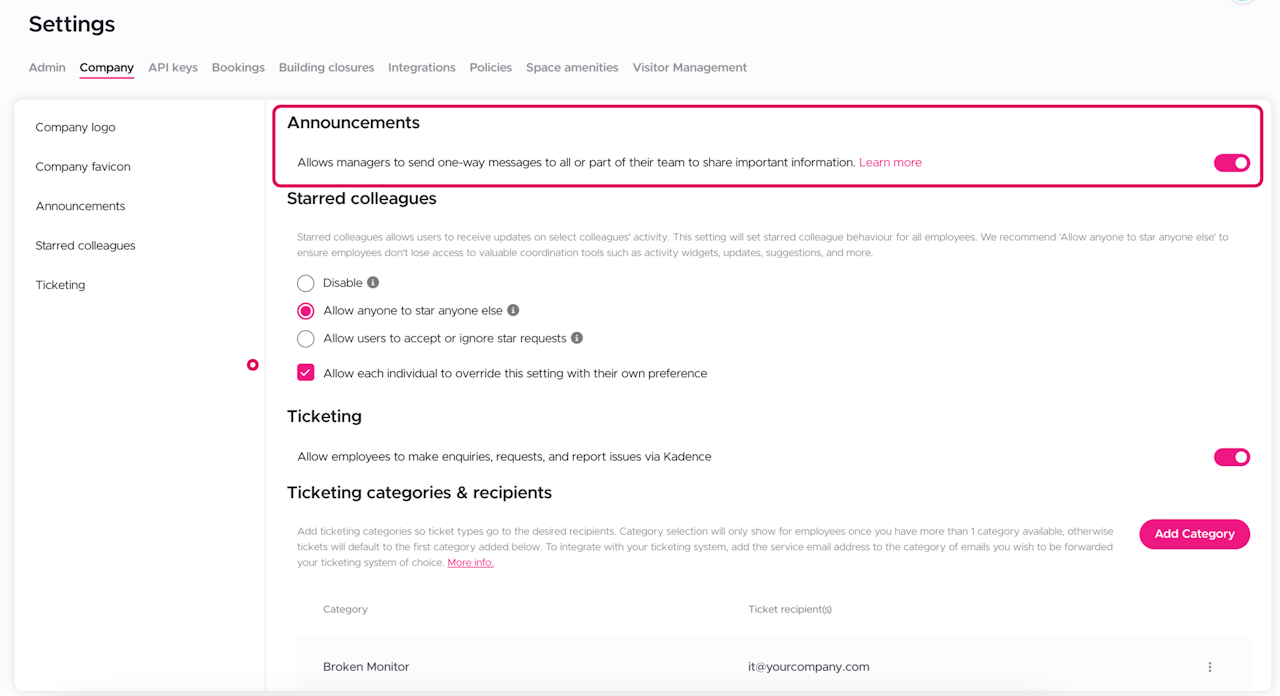Screen dimensions: 1280x696
Task: Click info icon next to 'Allow anyone to star'
Action: click(x=513, y=311)
